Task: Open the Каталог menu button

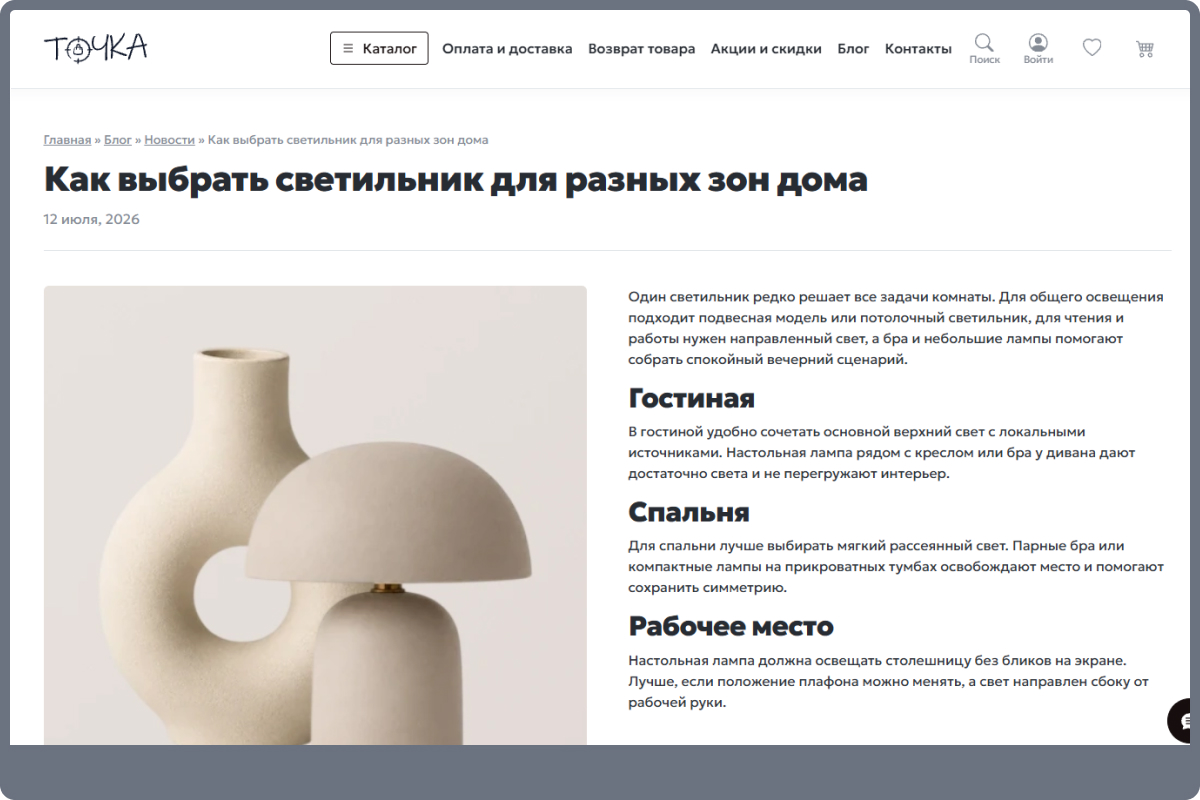Action: [379, 48]
